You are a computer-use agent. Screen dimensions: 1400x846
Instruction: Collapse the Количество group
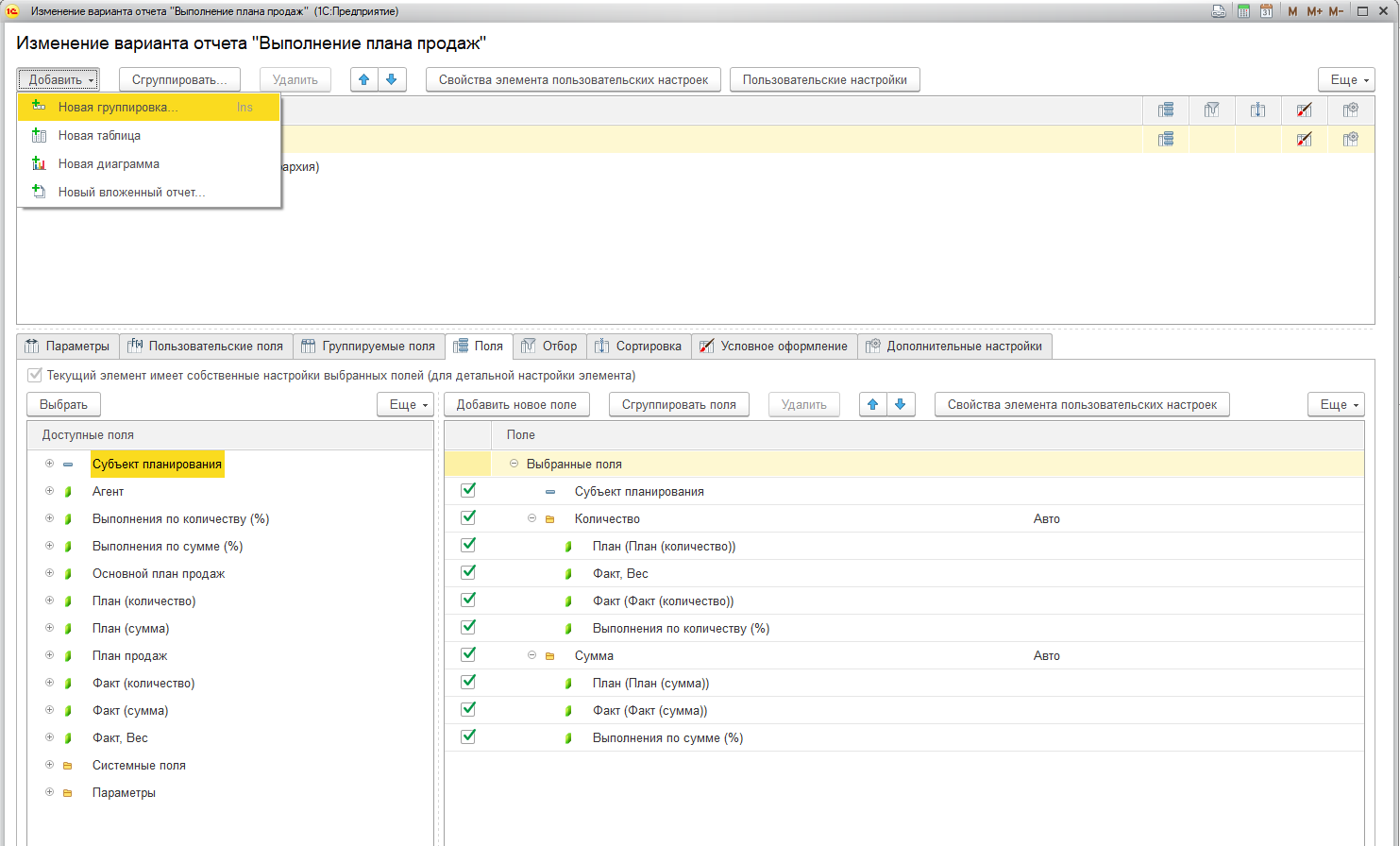click(531, 518)
